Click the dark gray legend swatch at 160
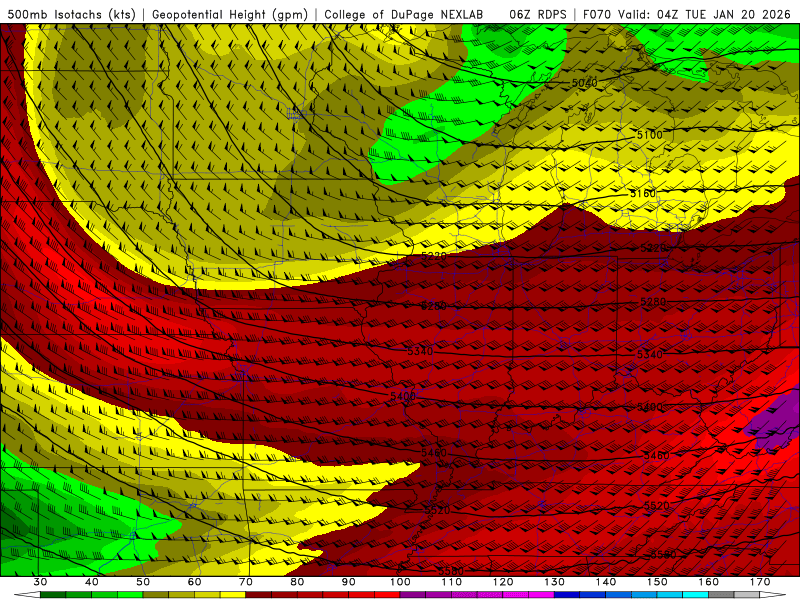800x600 pixels. click(x=721, y=595)
